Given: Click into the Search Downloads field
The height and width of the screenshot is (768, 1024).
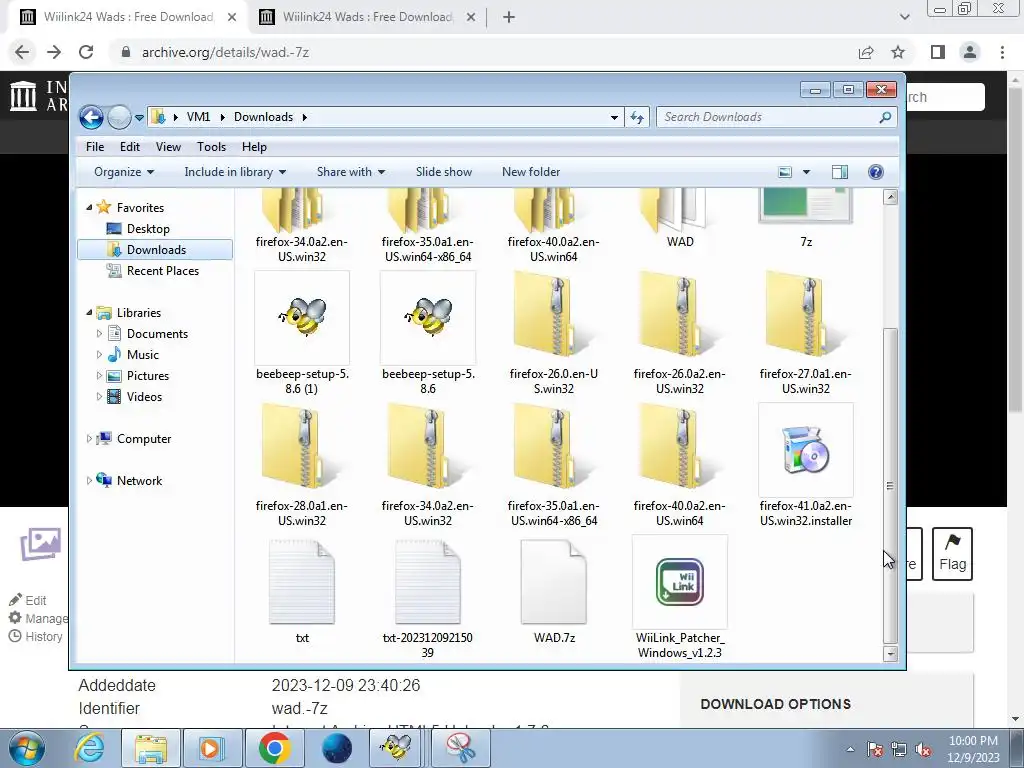Looking at the screenshot, I should point(769,117).
